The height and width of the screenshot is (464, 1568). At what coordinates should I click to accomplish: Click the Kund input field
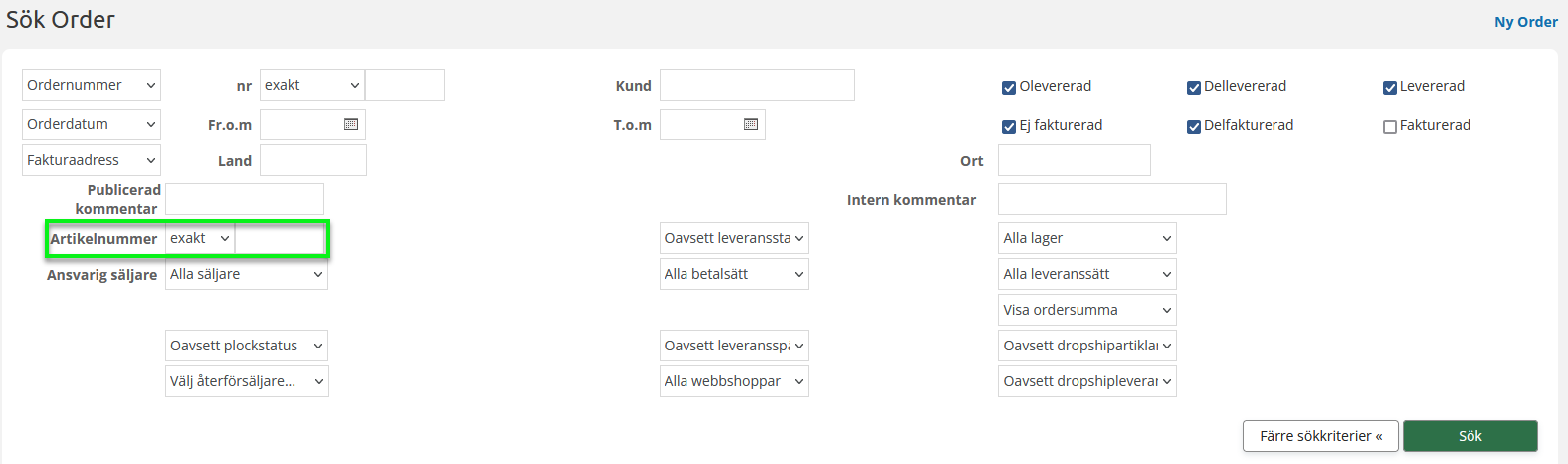pos(756,85)
